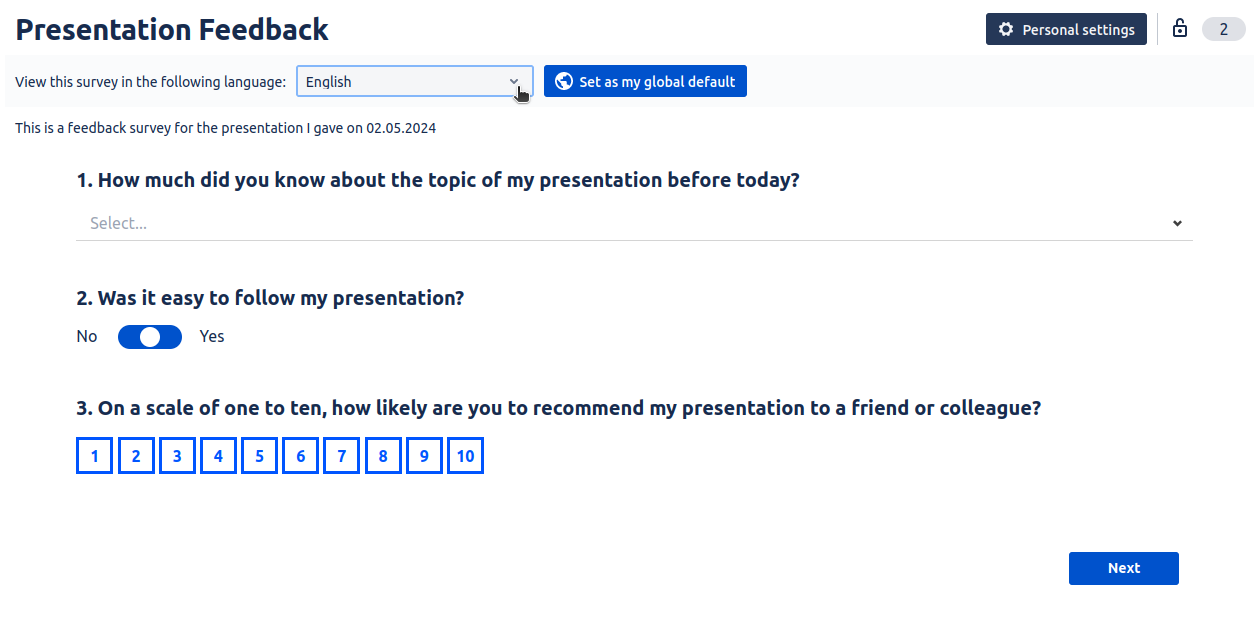1254x622 pixels.
Task: Click the gear icon in Personal settings
Action: tap(1006, 30)
